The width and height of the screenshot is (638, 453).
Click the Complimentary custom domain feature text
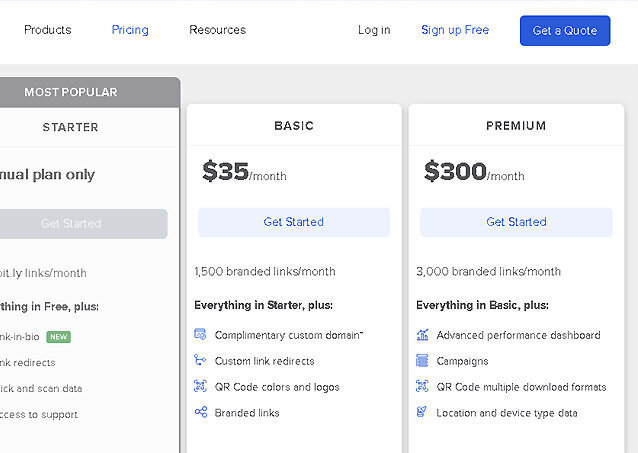(288, 335)
